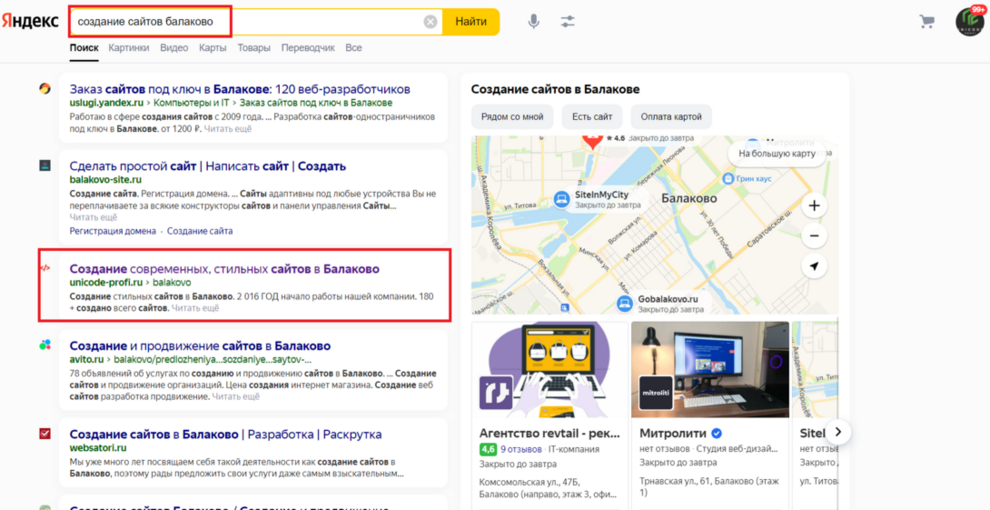Switch to Видео tab

tap(174, 48)
